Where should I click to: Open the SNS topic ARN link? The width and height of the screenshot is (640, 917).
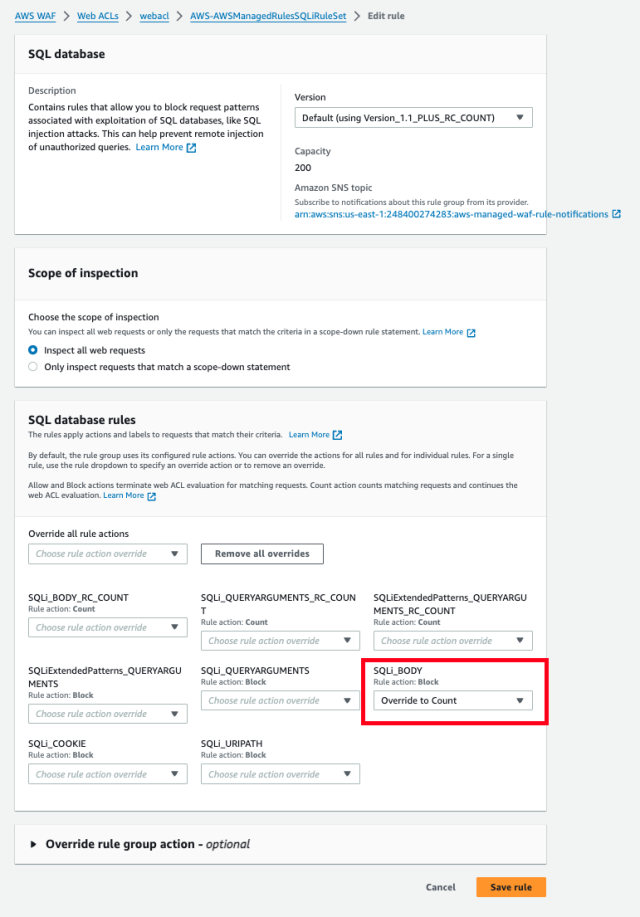pyautogui.click(x=451, y=214)
